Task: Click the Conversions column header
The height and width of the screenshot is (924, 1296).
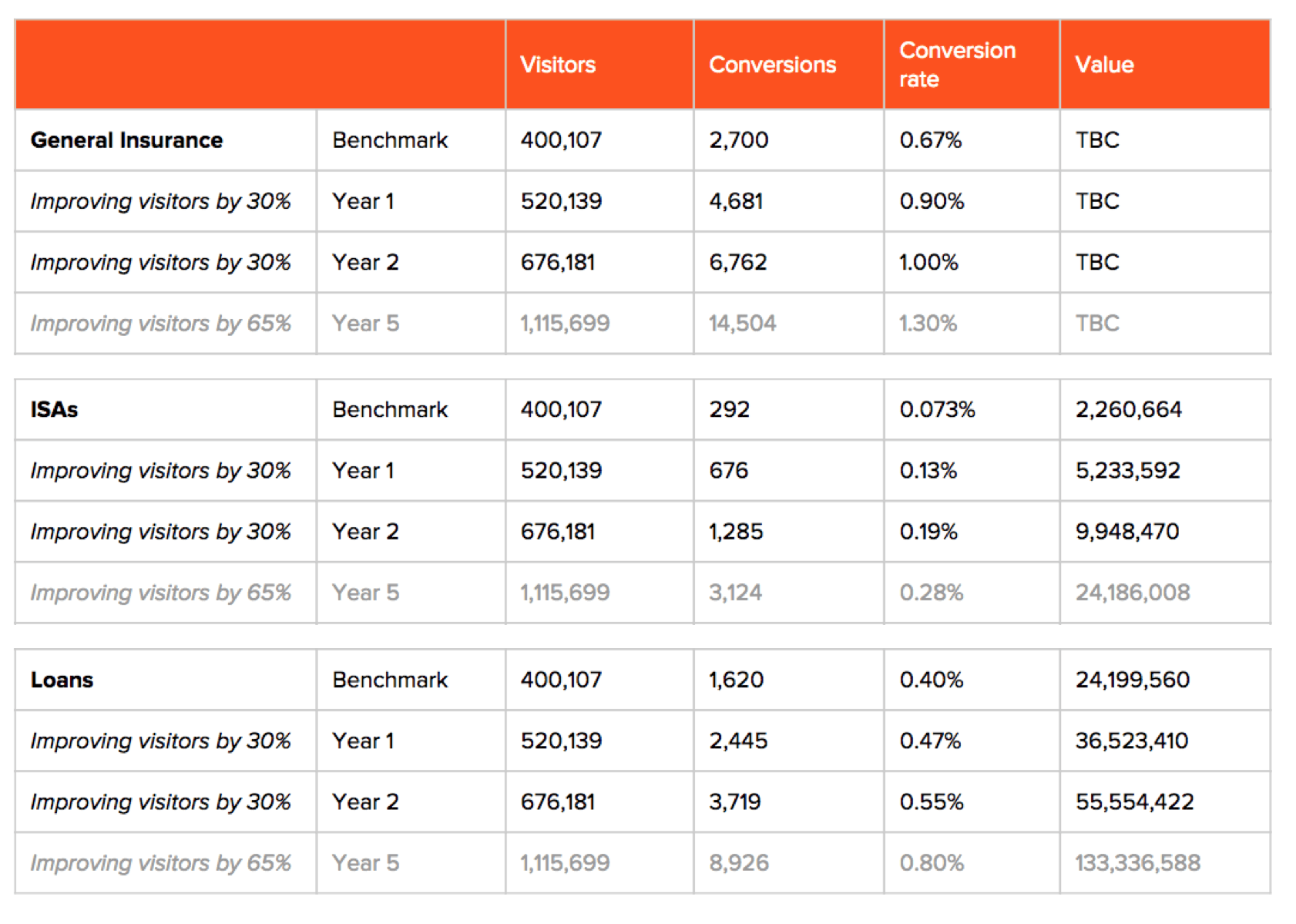Action: point(772,65)
